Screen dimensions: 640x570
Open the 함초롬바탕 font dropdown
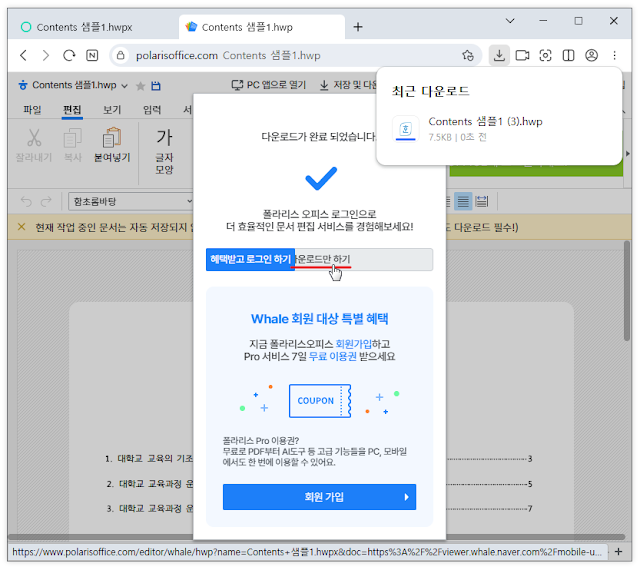(131, 201)
